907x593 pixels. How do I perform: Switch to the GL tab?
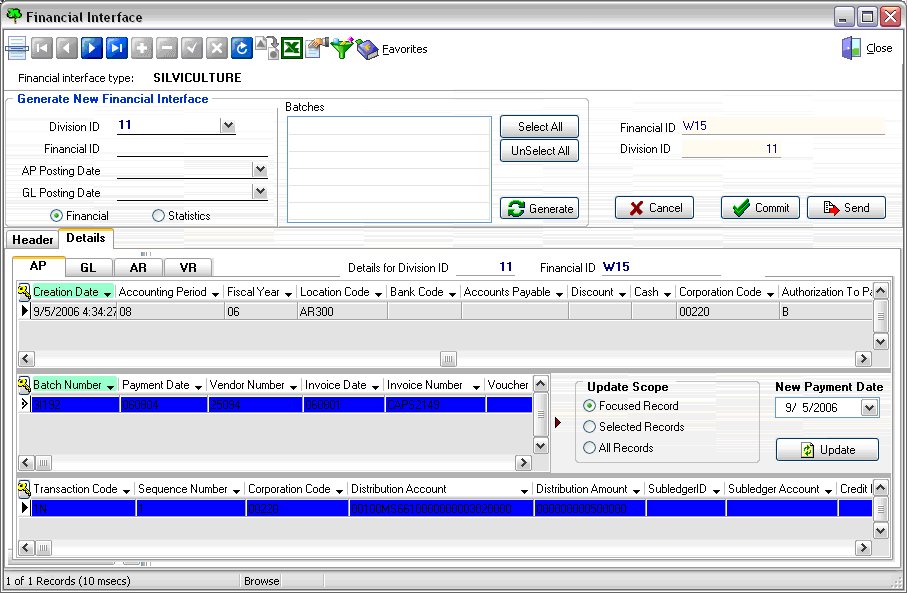pyautogui.click(x=88, y=267)
